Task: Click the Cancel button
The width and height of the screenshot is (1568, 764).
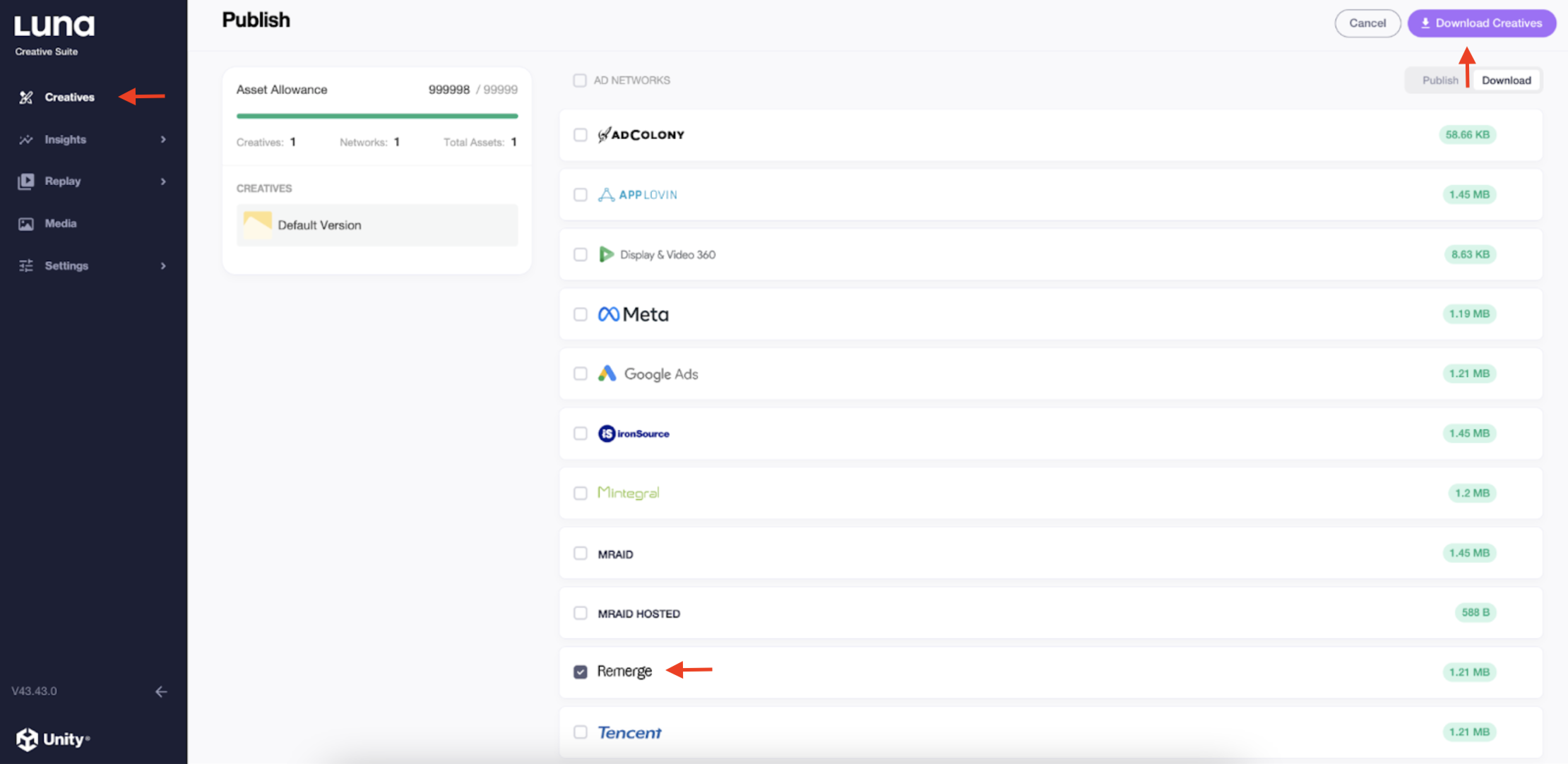Action: (1367, 23)
